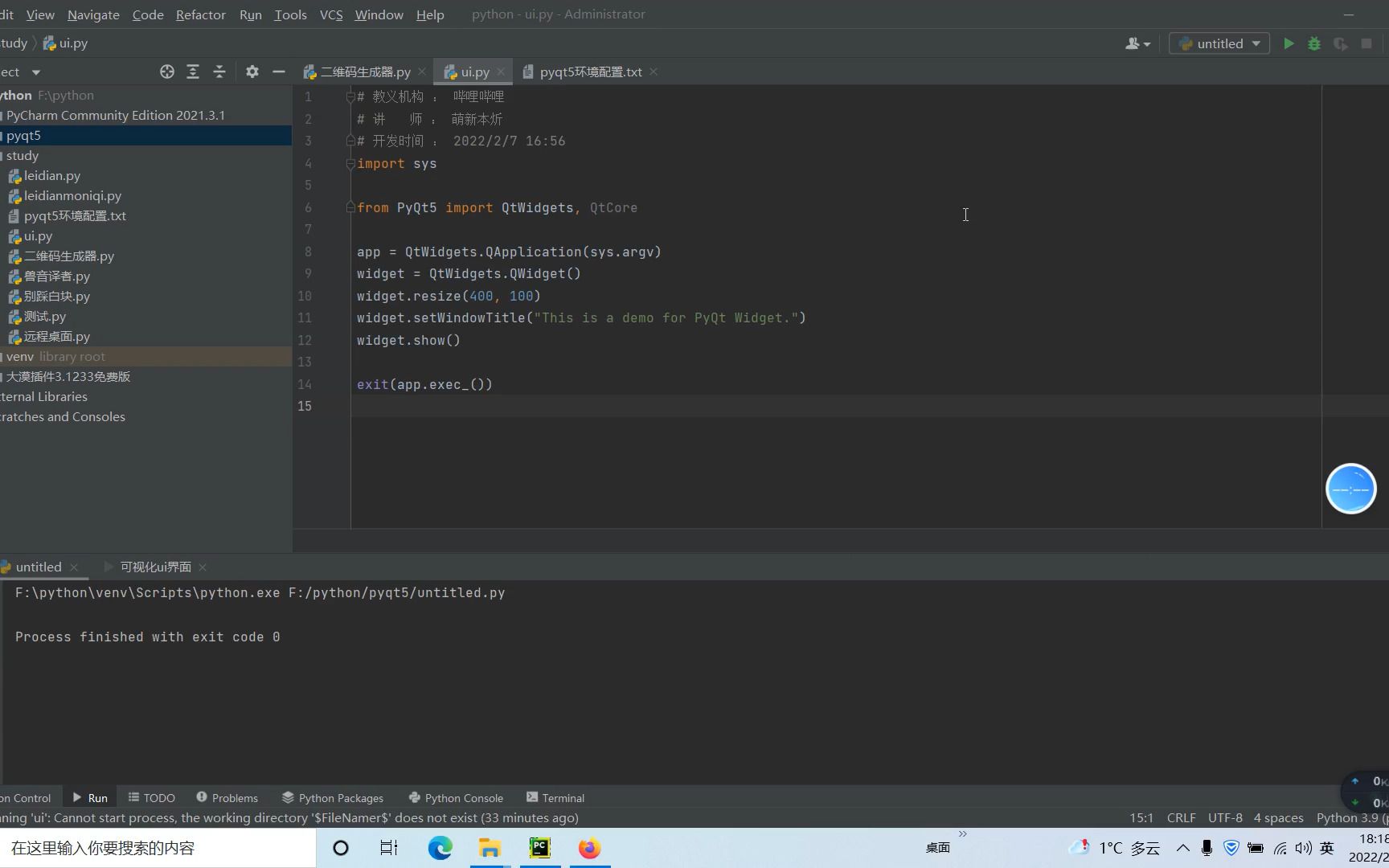The width and height of the screenshot is (1389, 868).
Task: Switch to the pyqt5环境配置.txt tab
Action: (591, 72)
